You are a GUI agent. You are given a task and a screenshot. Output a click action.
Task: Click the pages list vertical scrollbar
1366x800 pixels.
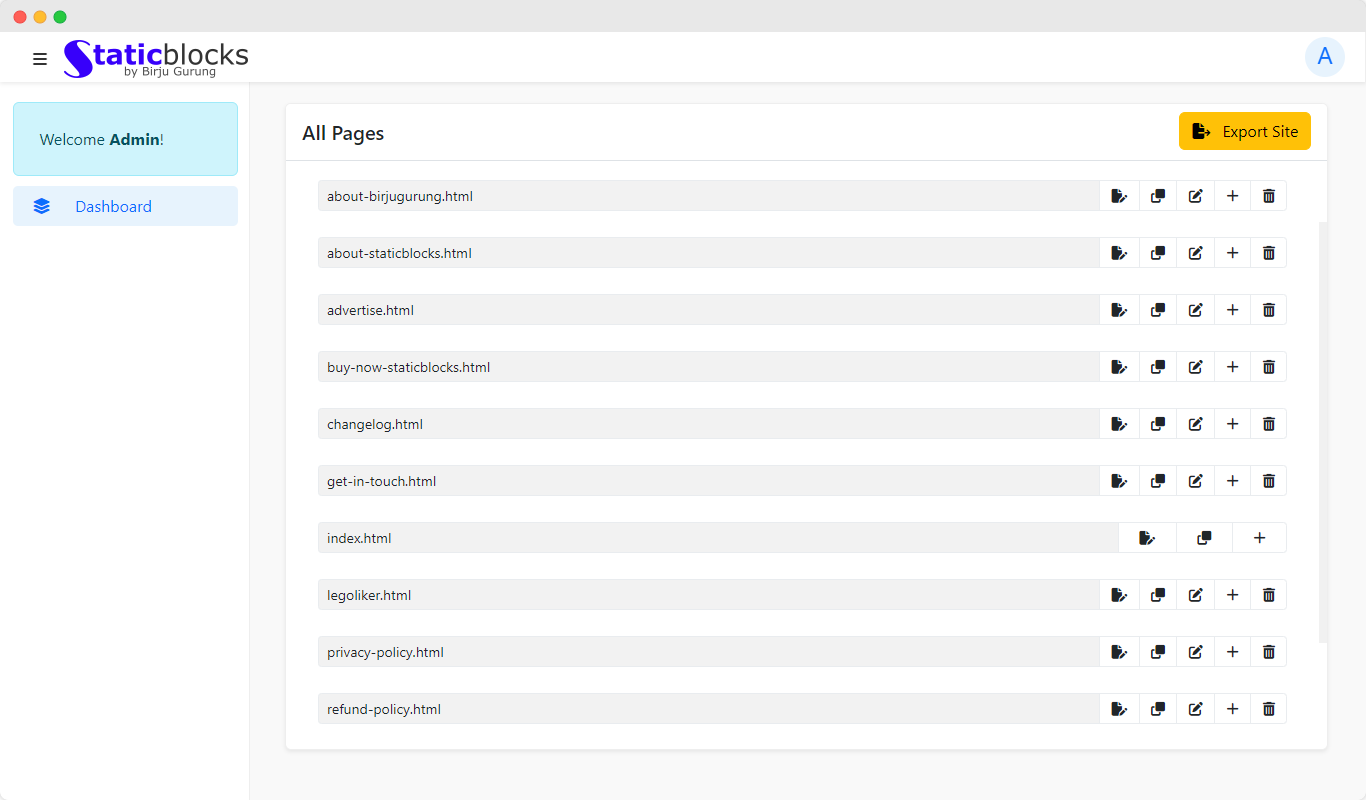pos(1323,432)
